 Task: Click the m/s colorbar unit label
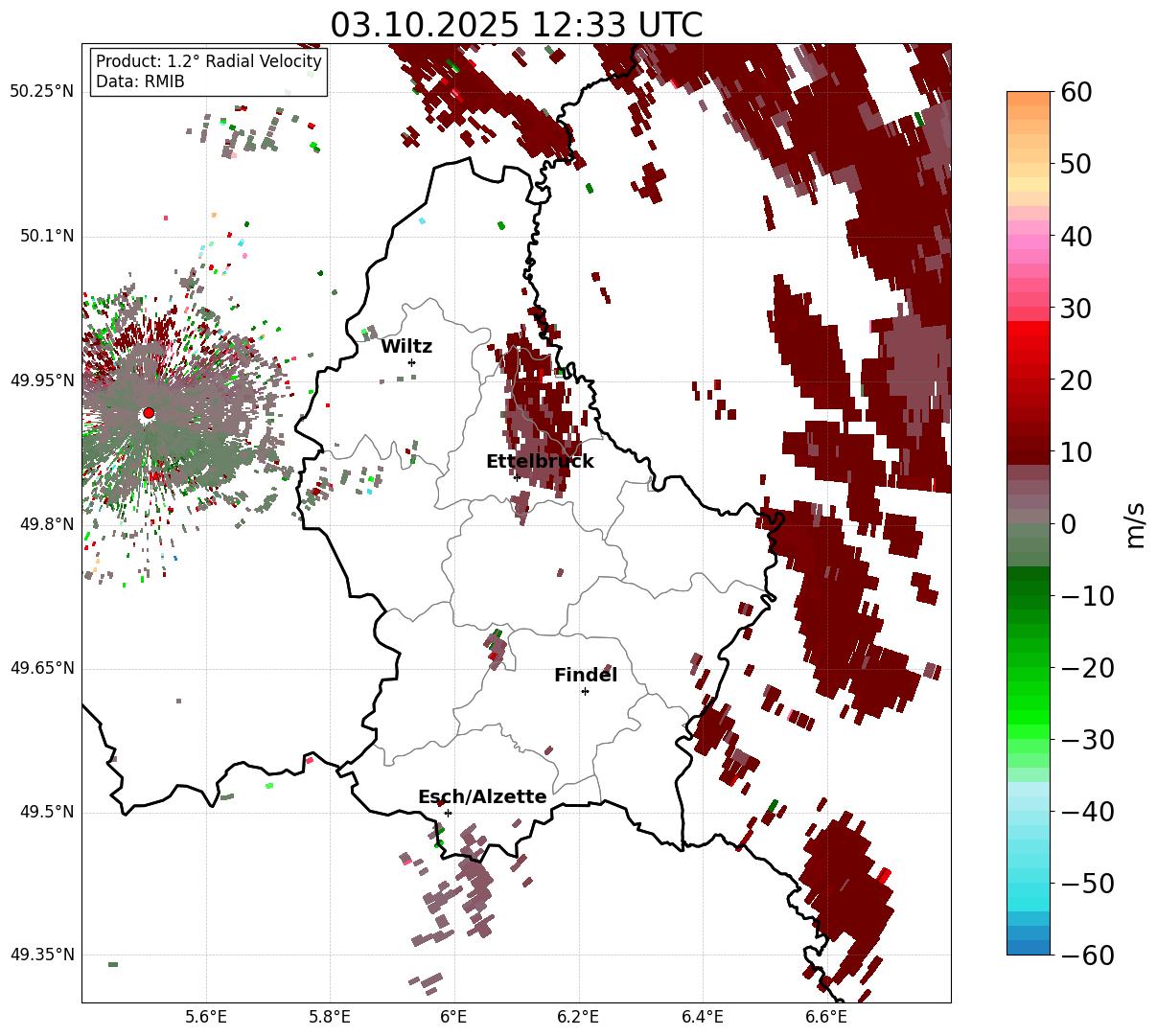1136,523
